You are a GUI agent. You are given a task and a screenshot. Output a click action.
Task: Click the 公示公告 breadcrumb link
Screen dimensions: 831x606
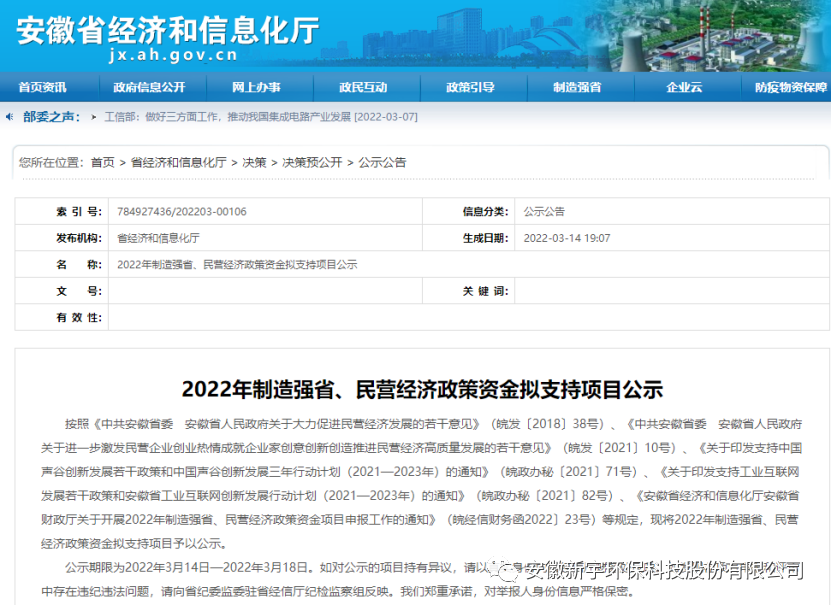382,162
